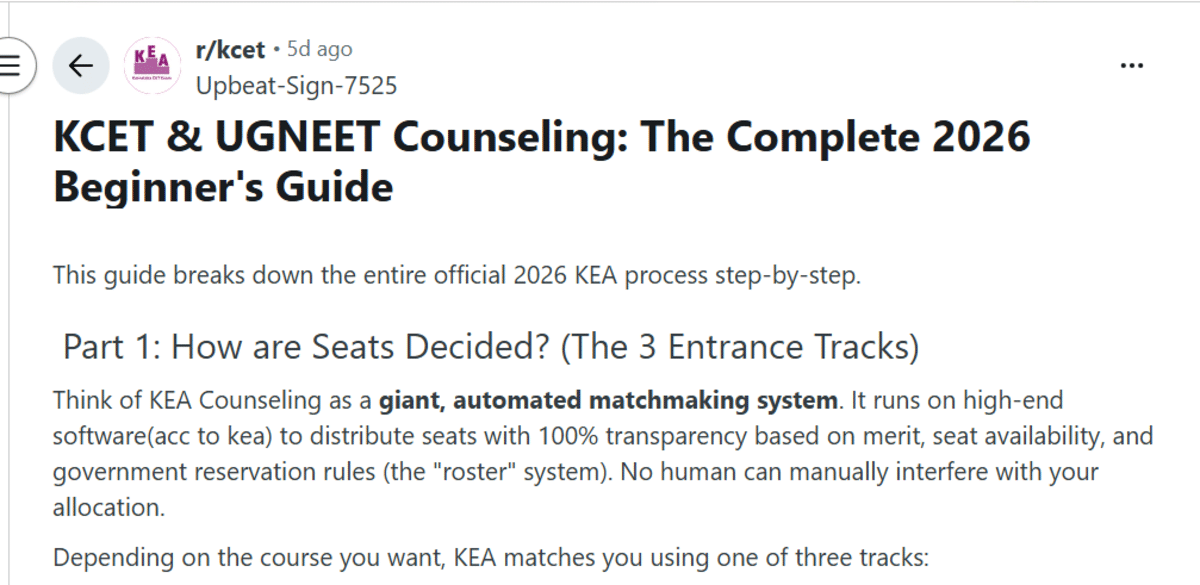Click the bold 'giant, automated matchmaking system' text
The image size is (1200, 585).
(608, 402)
